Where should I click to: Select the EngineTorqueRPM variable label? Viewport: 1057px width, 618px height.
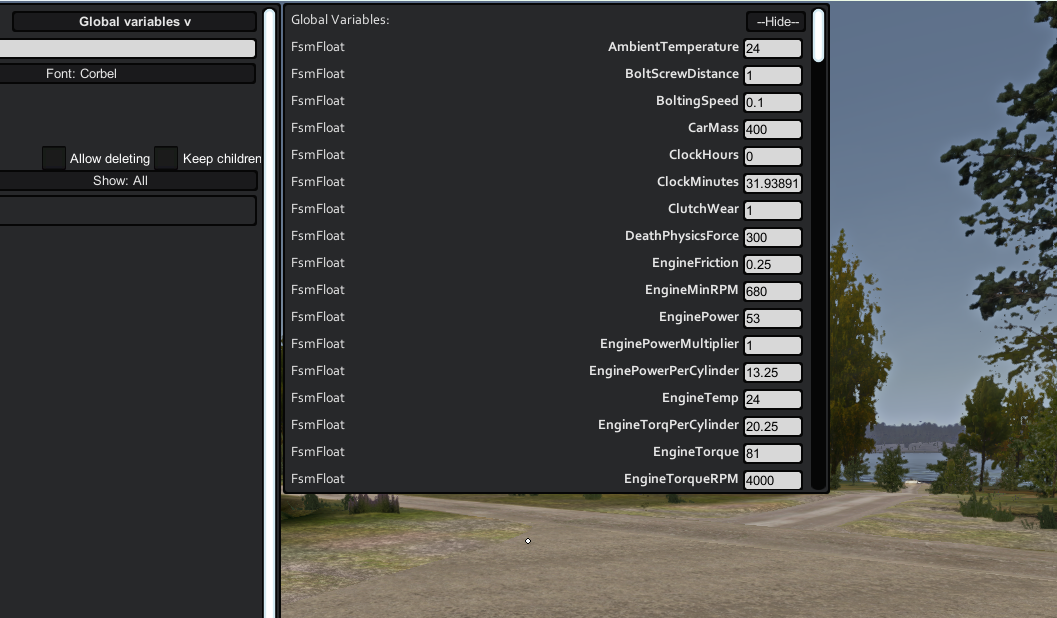pyautogui.click(x=681, y=478)
